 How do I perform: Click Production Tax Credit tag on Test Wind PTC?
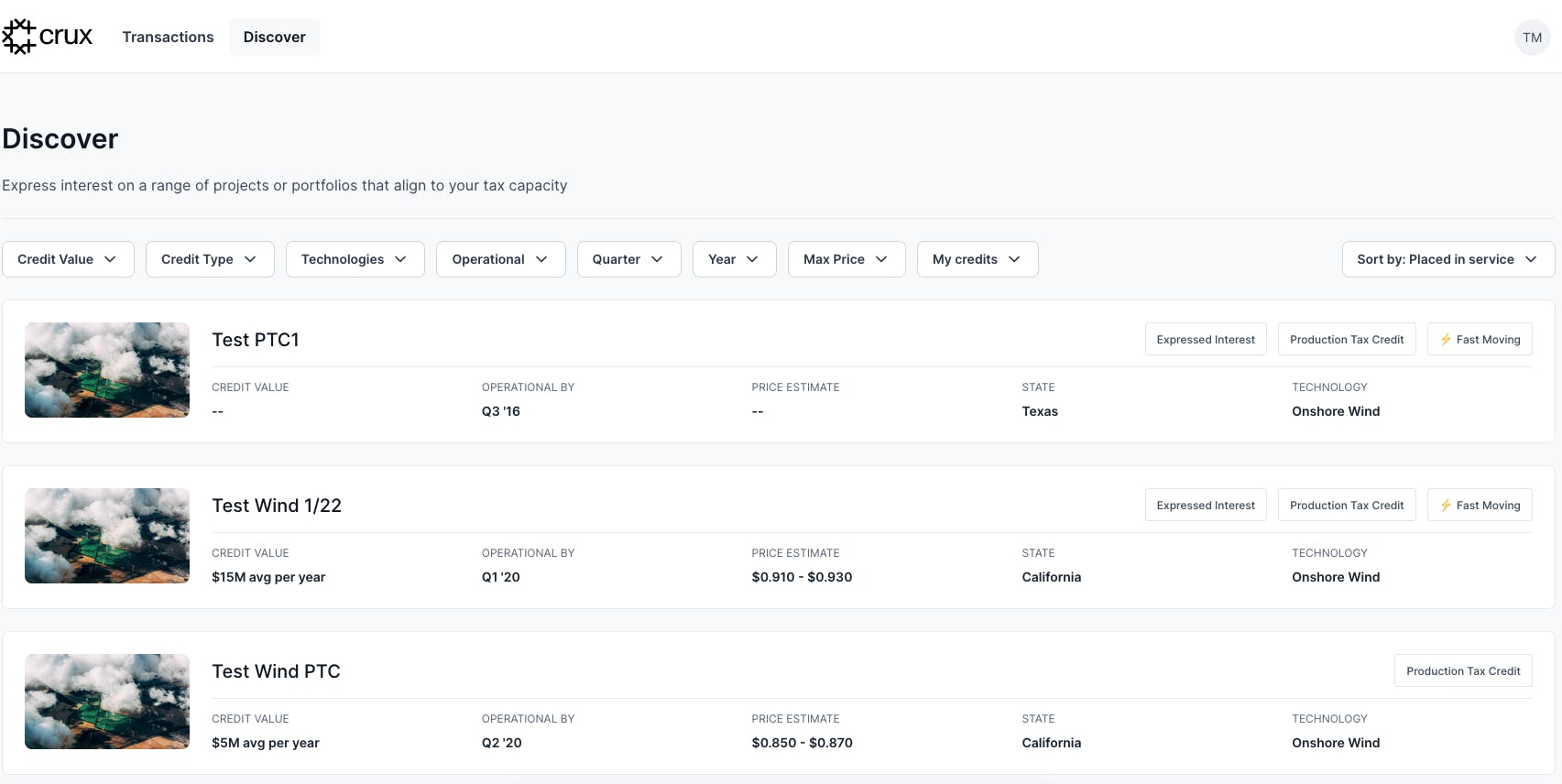coord(1463,671)
